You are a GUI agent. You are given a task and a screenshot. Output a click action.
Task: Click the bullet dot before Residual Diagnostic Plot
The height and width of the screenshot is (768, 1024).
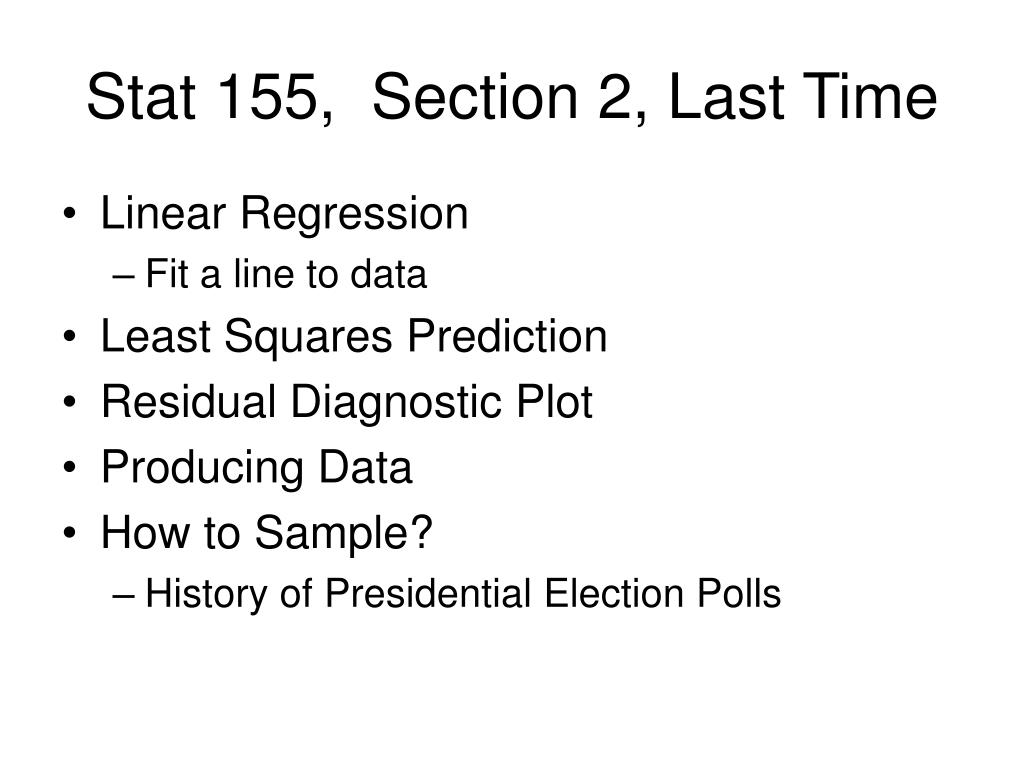(x=70, y=402)
